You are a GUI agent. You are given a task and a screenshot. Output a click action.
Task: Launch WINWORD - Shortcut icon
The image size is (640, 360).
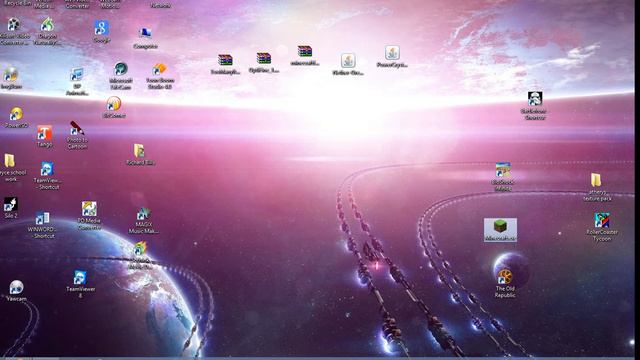coord(42,218)
